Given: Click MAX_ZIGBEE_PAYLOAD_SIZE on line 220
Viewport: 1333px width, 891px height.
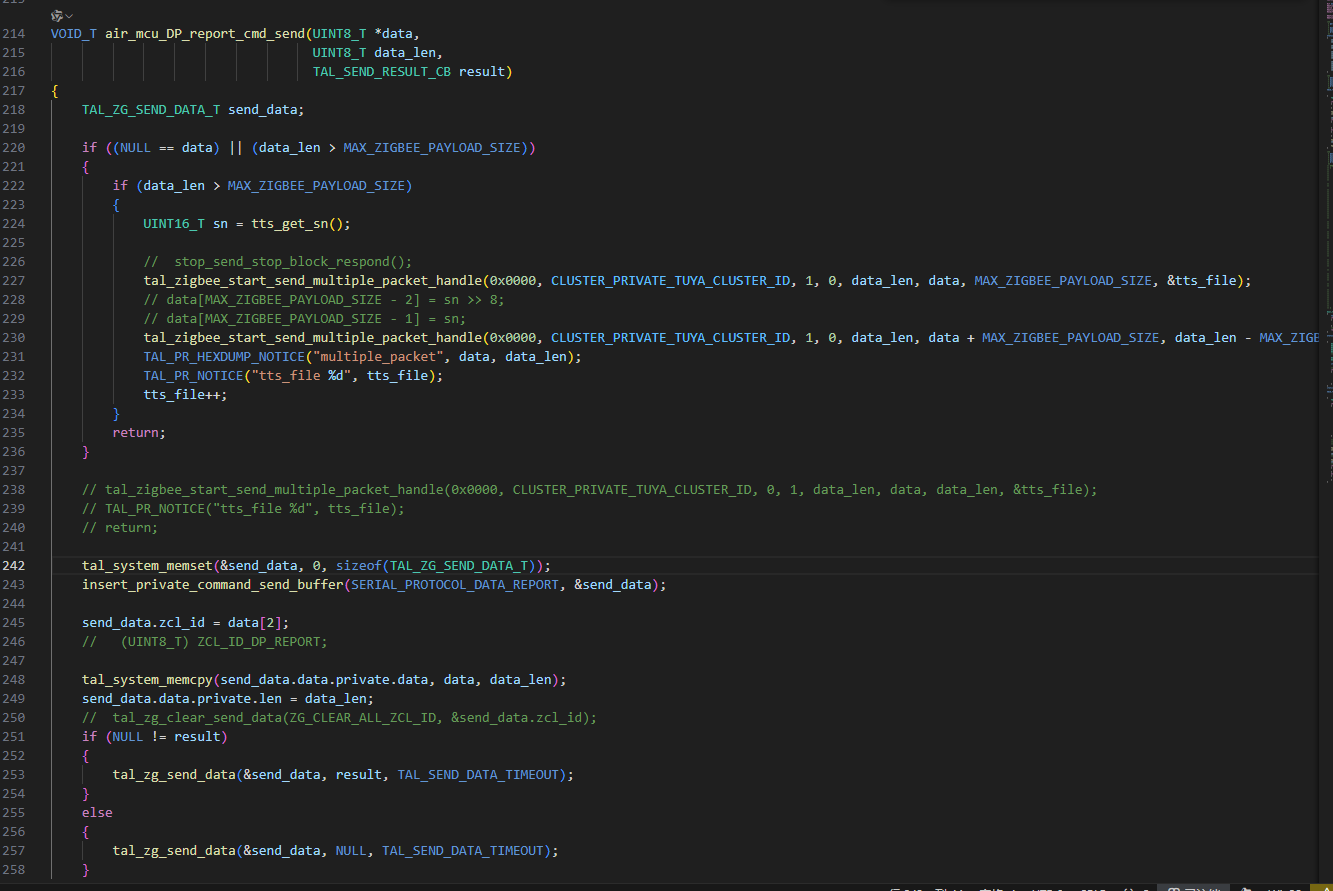Looking at the screenshot, I should pyautogui.click(x=432, y=148).
